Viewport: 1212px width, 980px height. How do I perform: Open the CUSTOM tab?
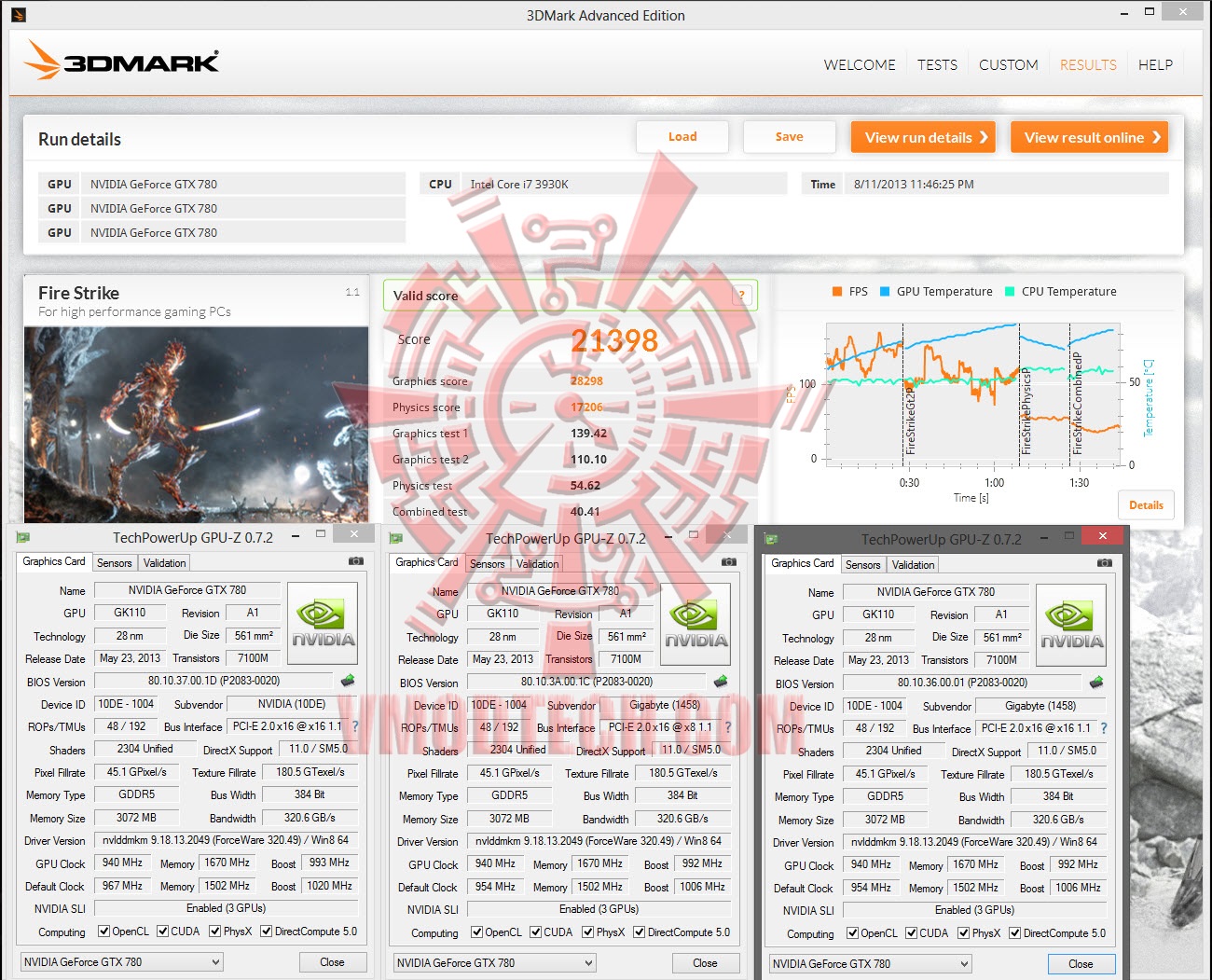[x=1009, y=65]
